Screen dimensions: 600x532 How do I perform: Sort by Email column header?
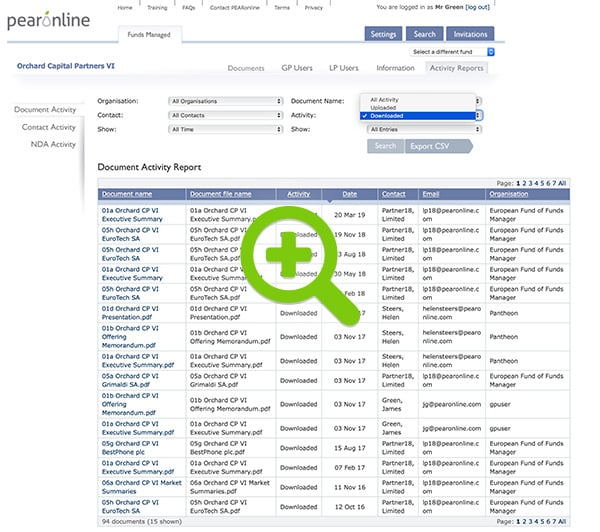430,194
